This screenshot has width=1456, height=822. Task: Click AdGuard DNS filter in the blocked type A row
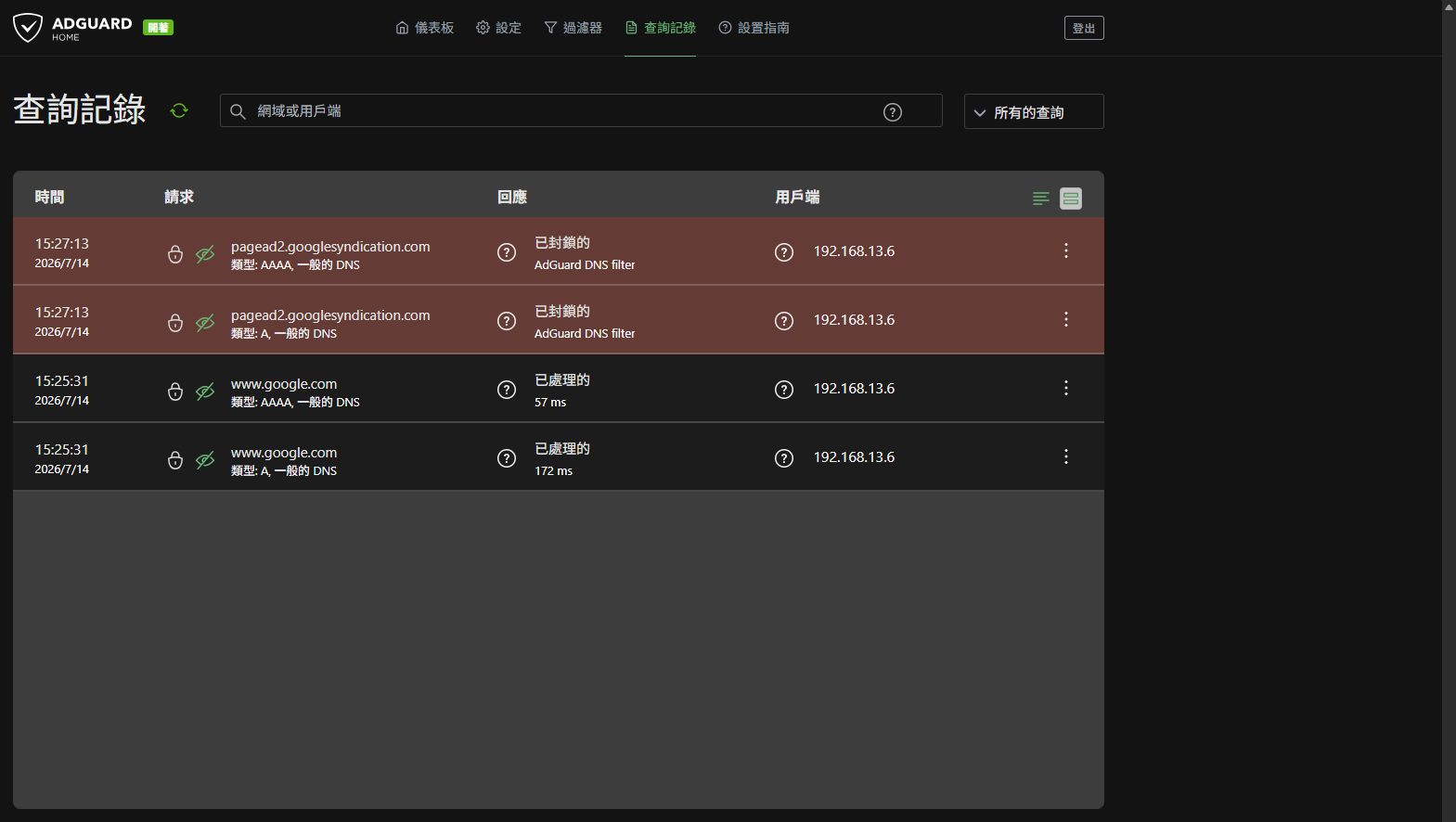click(x=585, y=334)
